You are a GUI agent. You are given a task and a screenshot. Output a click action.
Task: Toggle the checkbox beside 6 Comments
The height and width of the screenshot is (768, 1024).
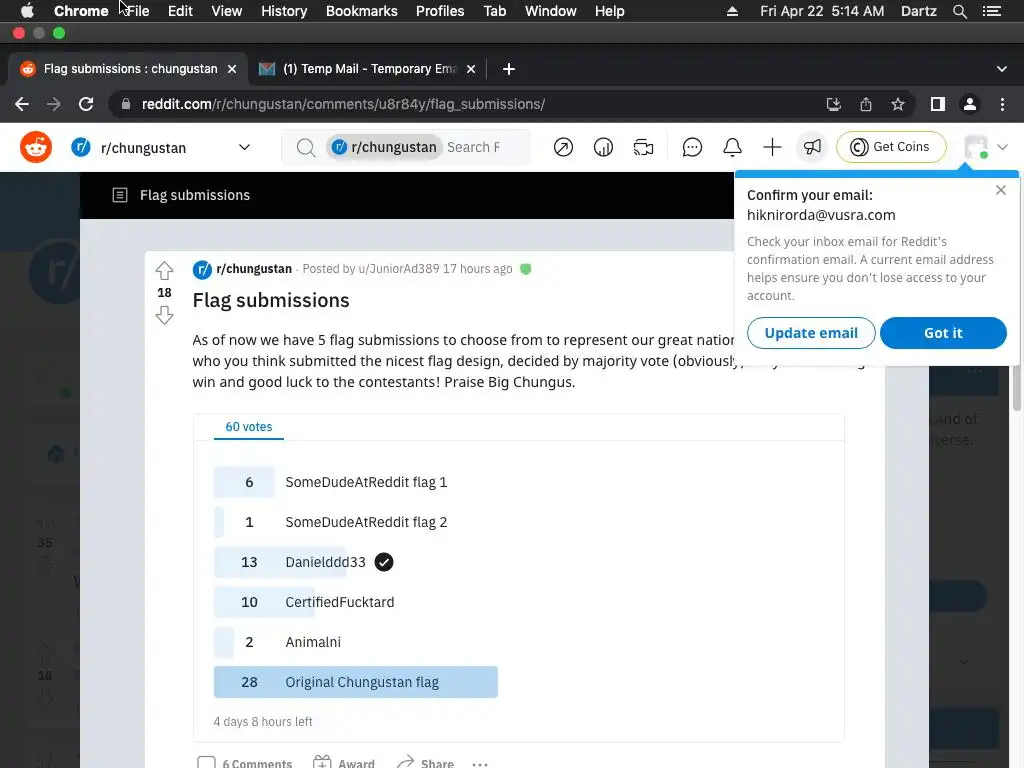[206, 762]
